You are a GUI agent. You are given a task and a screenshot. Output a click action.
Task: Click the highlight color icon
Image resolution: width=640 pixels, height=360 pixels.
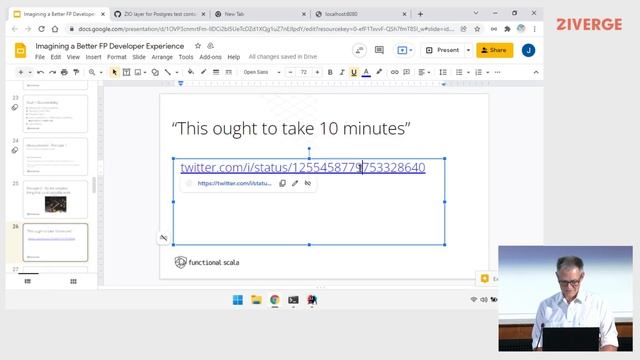tap(379, 72)
